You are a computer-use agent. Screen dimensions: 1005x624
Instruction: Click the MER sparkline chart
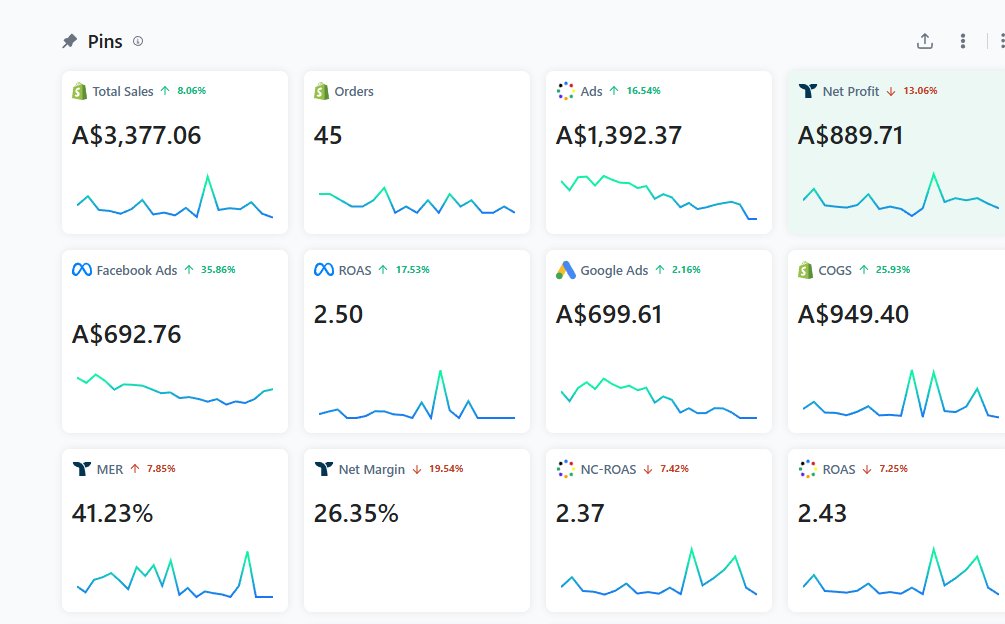click(174, 574)
